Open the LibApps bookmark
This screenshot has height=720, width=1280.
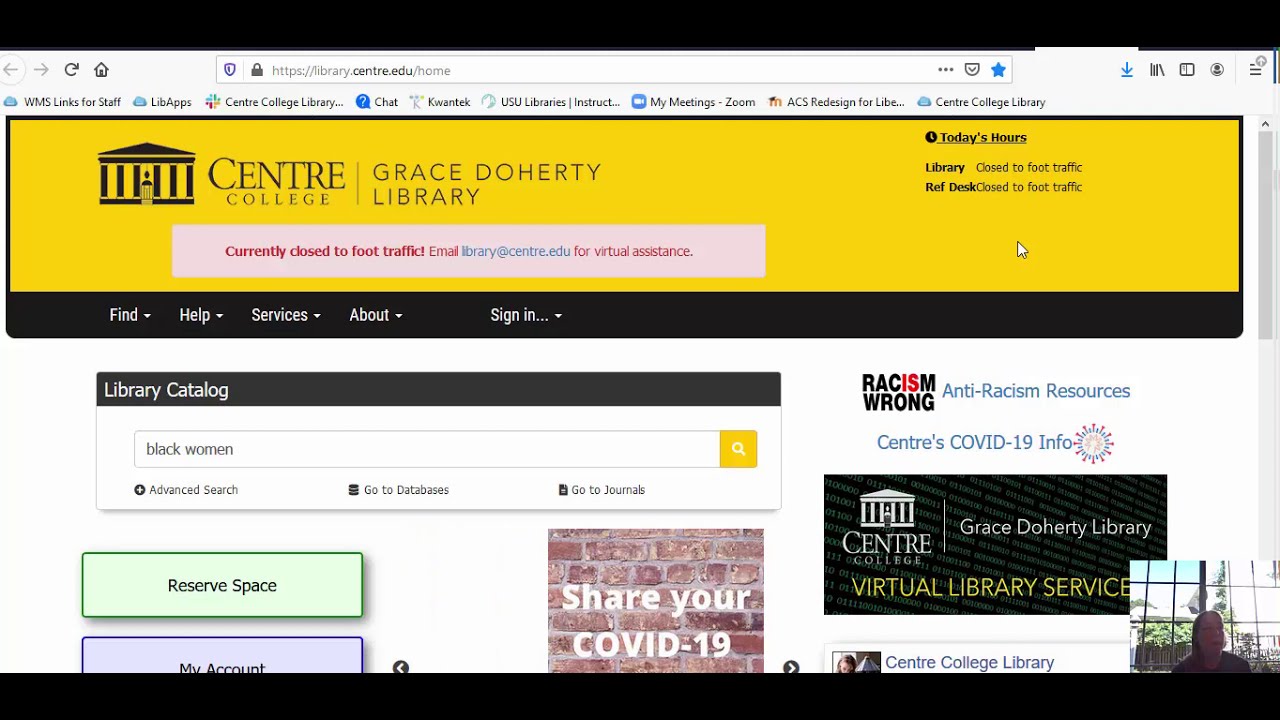pos(162,102)
